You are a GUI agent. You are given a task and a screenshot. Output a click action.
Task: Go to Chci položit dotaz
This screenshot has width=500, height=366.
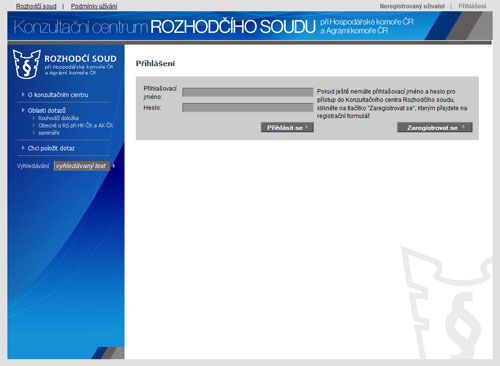(51, 148)
